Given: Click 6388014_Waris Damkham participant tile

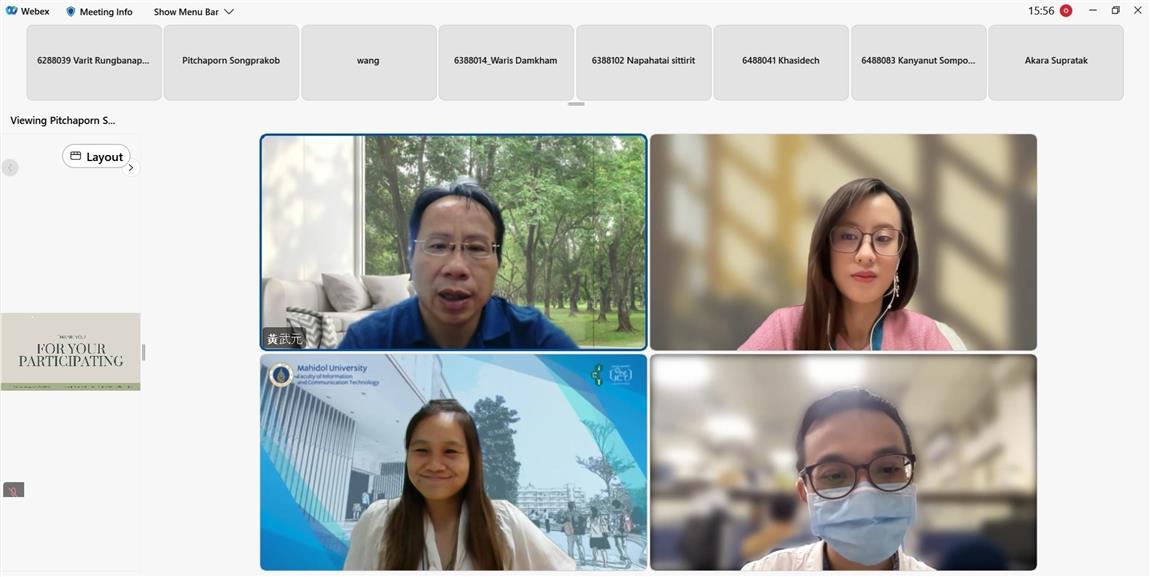Looking at the screenshot, I should pos(505,61).
